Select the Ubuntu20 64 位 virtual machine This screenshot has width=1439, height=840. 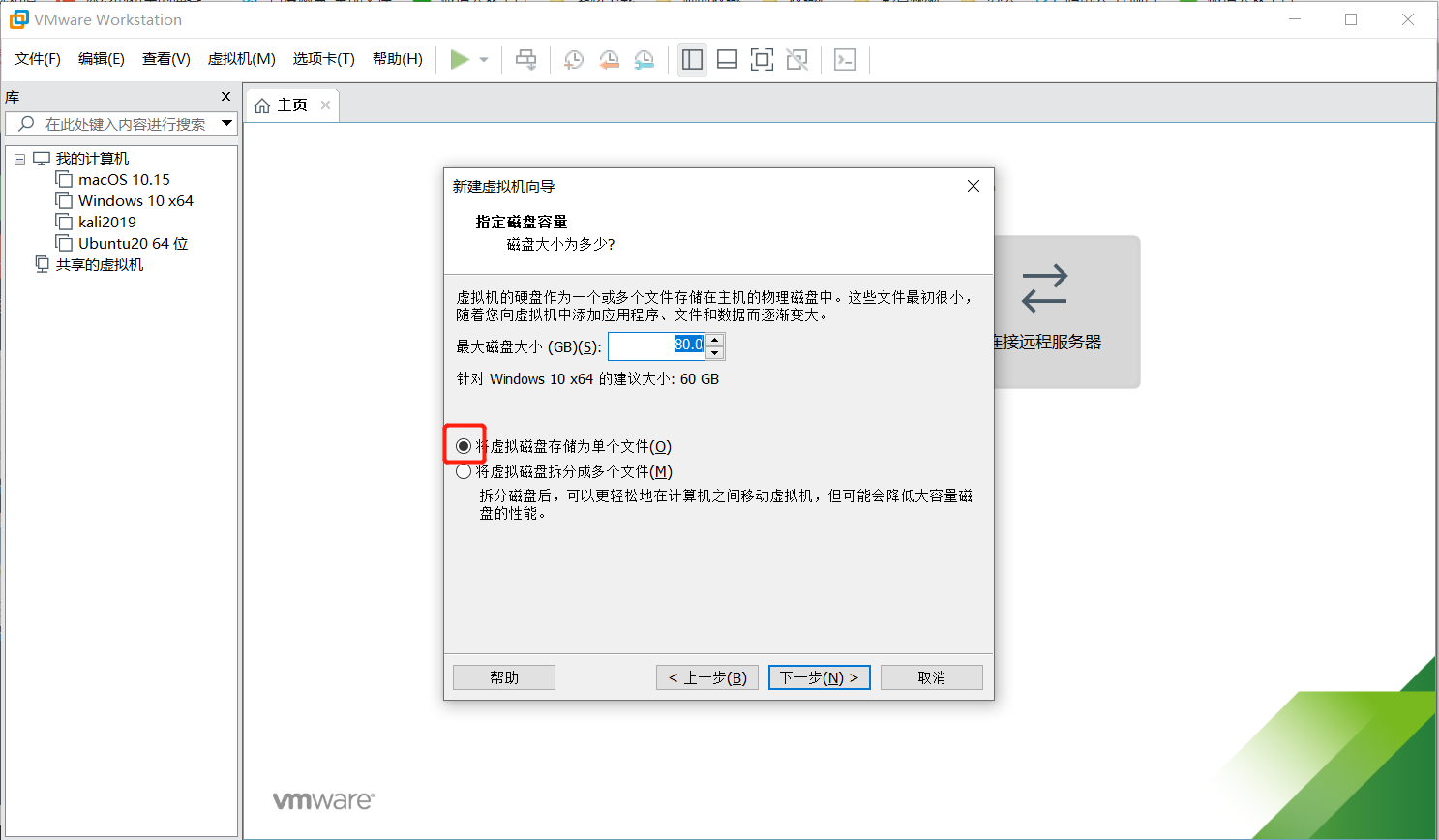(x=134, y=244)
